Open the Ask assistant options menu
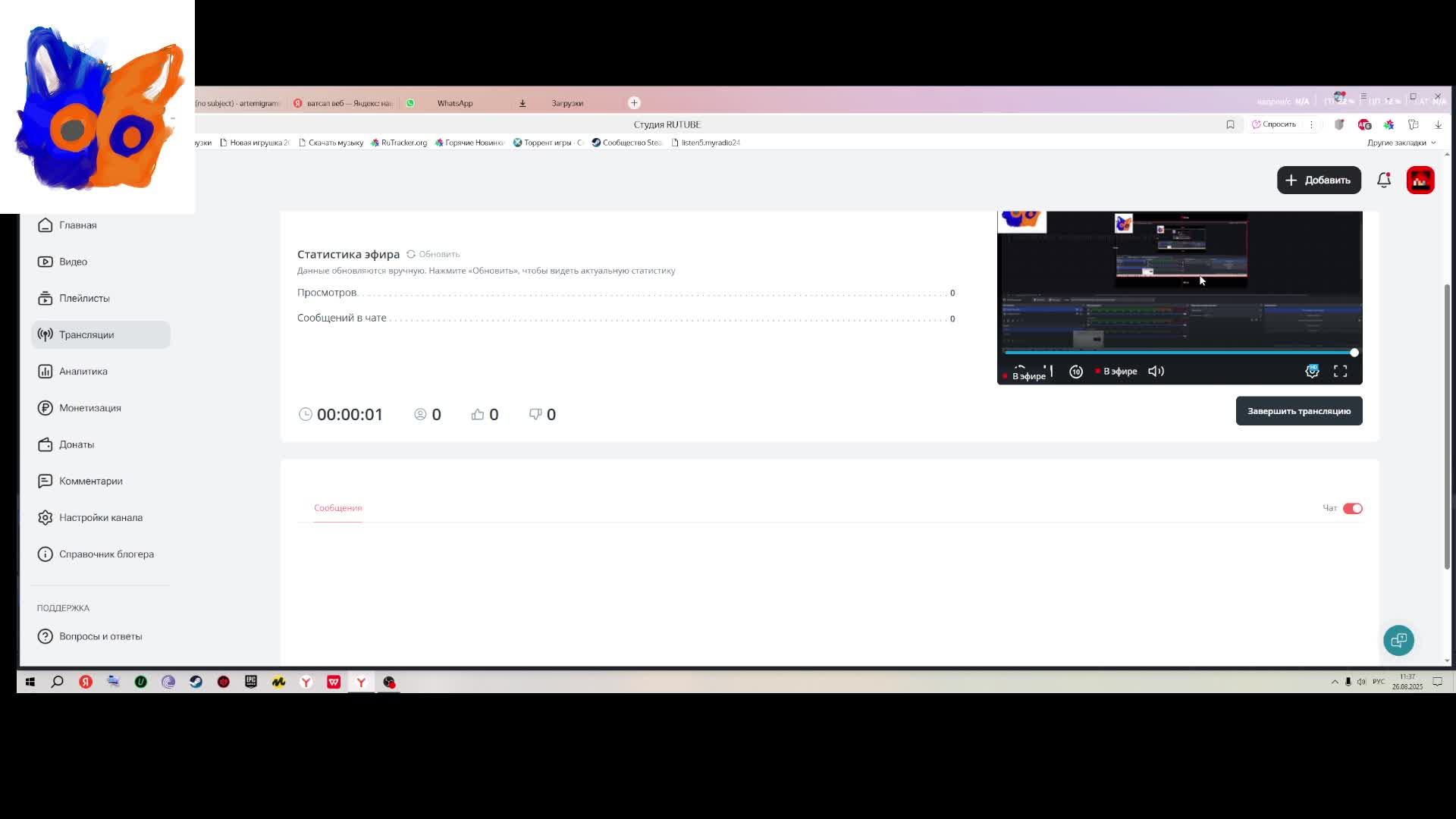The width and height of the screenshot is (1456, 819). 1311,124
